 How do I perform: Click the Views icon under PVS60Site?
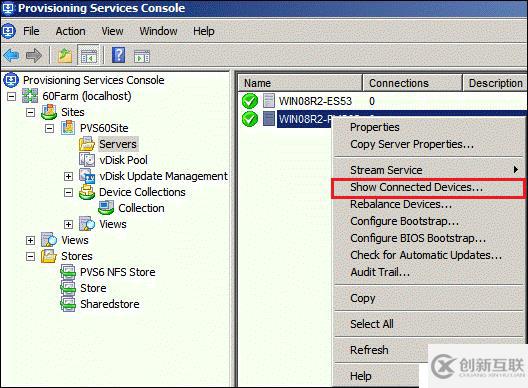pyautogui.click(x=87, y=224)
